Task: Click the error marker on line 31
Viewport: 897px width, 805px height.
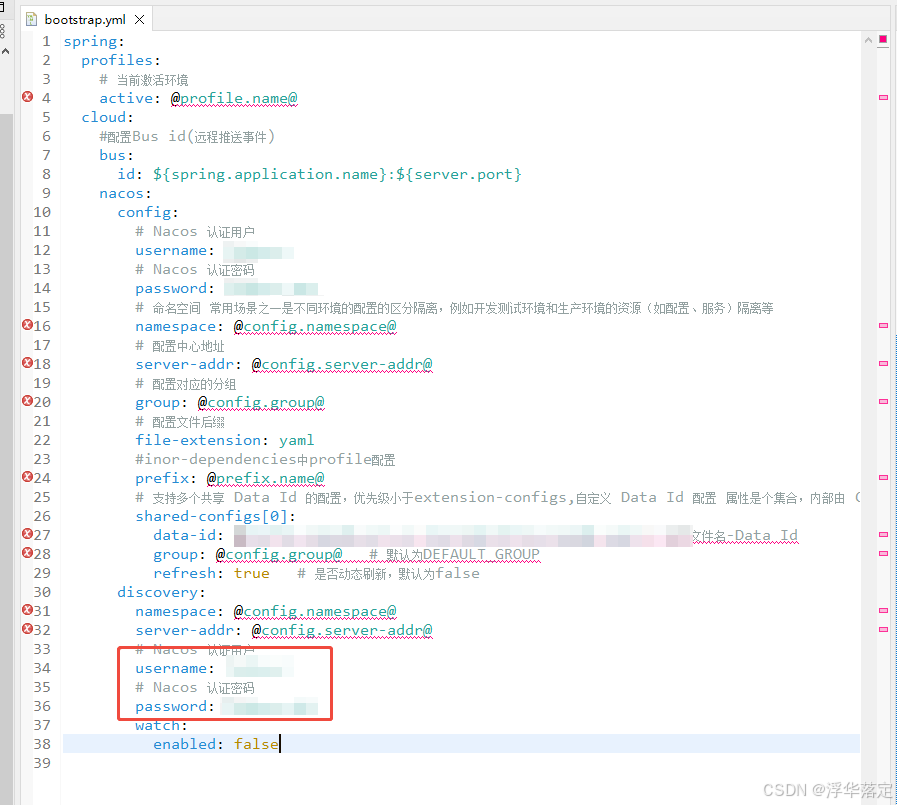Action: pyautogui.click(x=27, y=610)
